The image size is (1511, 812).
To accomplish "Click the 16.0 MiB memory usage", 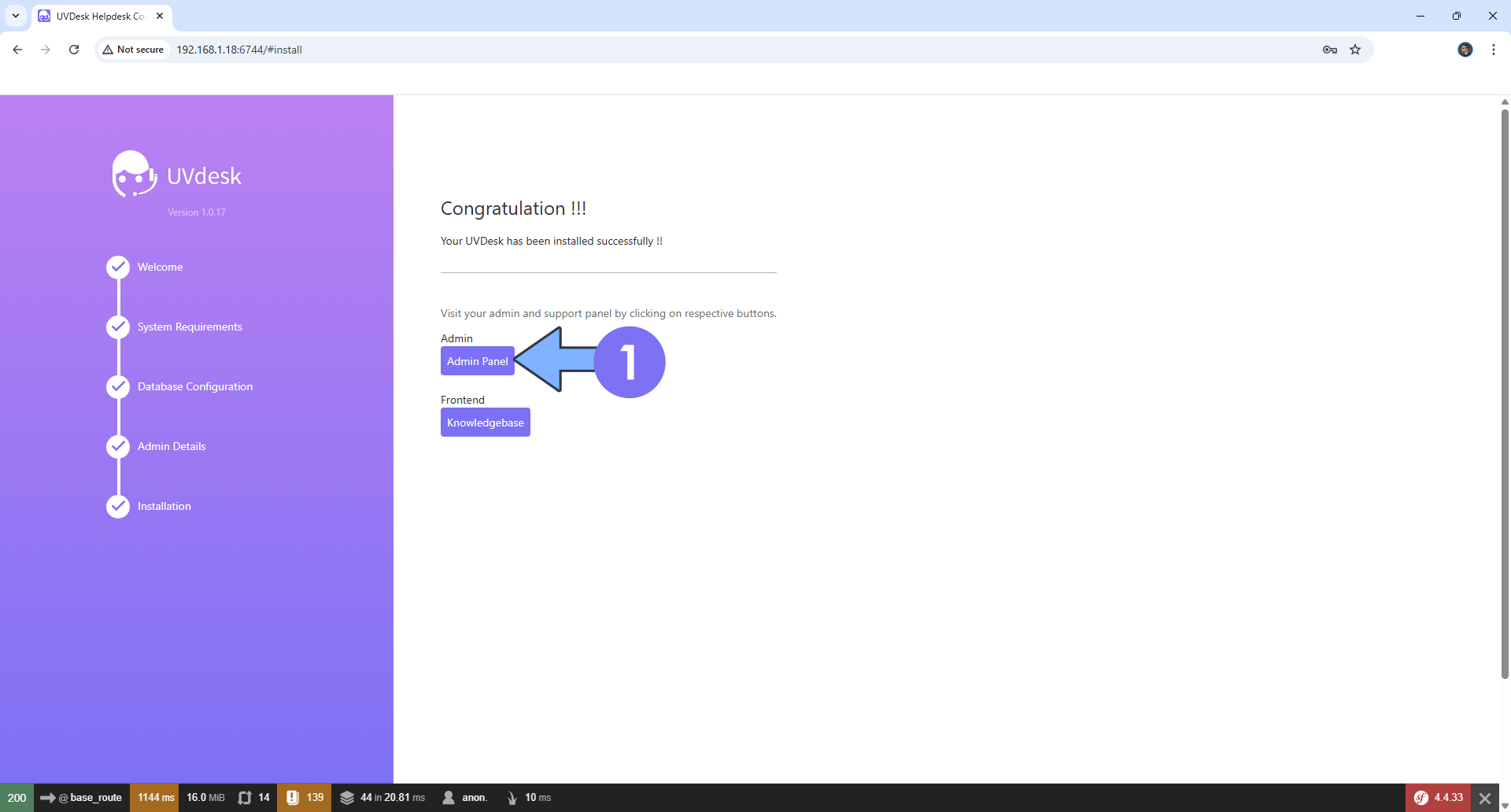I will pyautogui.click(x=205, y=798).
